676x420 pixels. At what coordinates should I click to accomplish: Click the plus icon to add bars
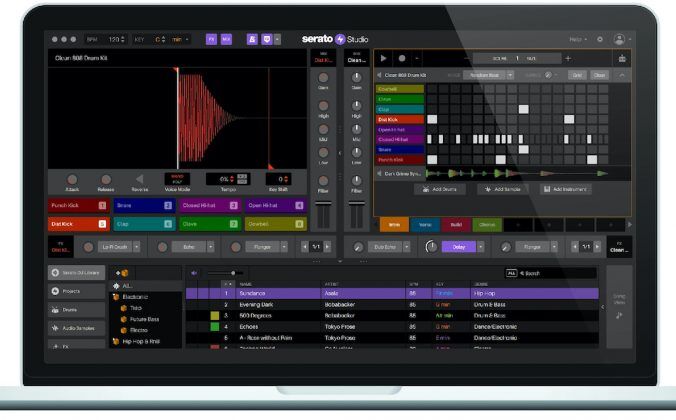[x=568, y=58]
